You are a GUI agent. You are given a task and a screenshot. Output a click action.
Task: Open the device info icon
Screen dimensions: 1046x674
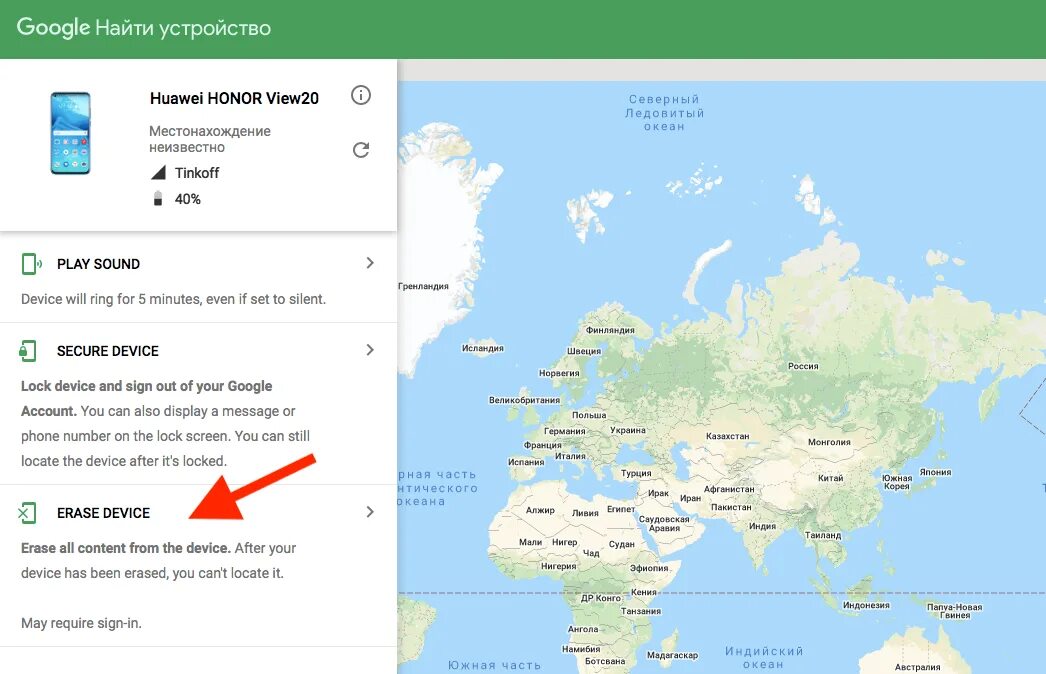point(361,95)
